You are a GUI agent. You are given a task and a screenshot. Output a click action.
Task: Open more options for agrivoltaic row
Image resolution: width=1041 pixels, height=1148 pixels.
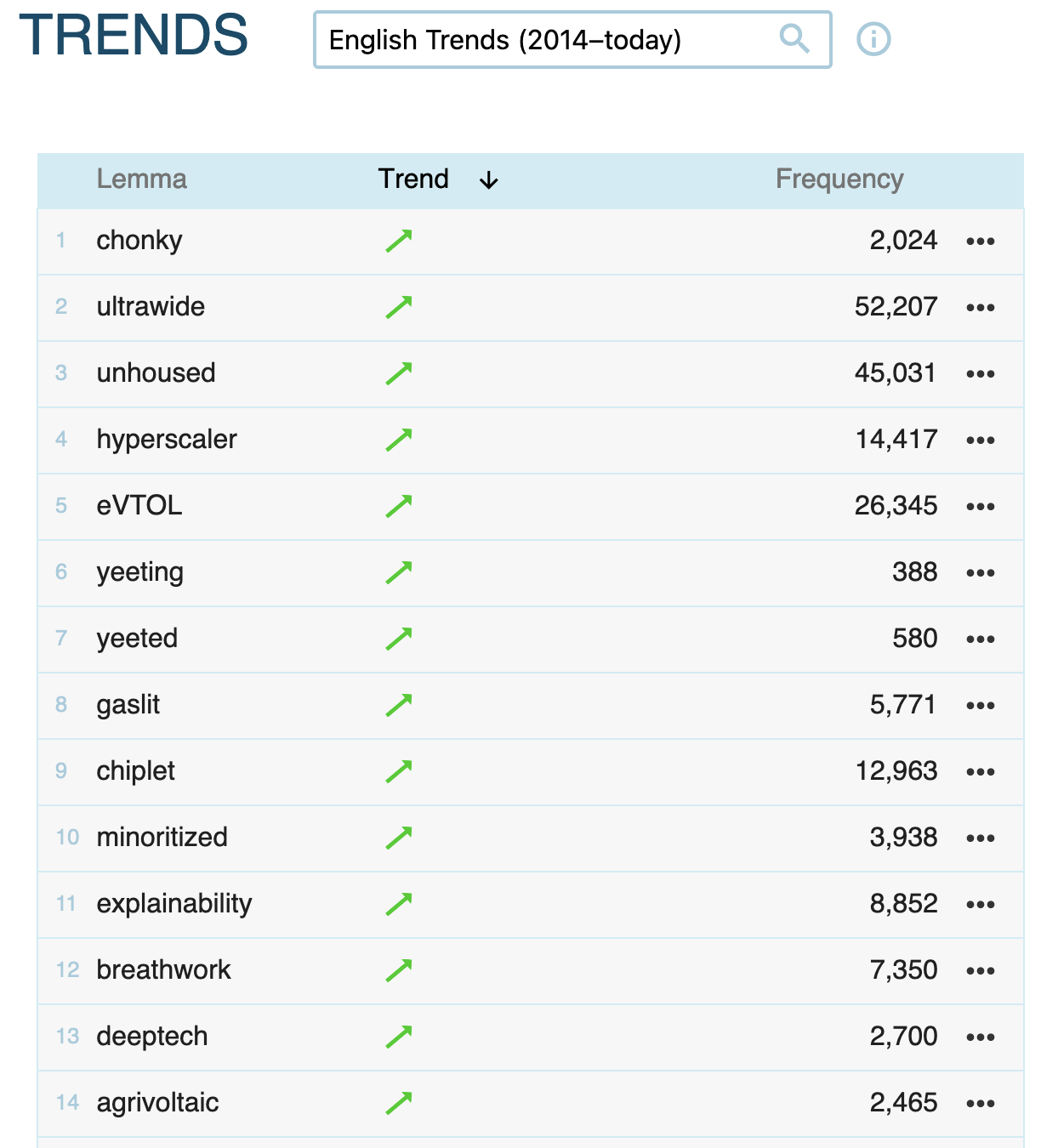tap(980, 1104)
